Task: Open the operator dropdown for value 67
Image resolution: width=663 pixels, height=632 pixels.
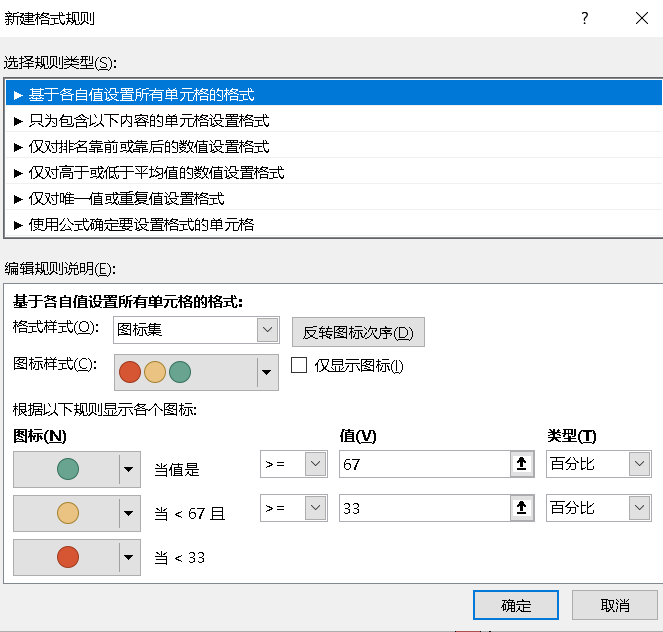Action: (294, 464)
